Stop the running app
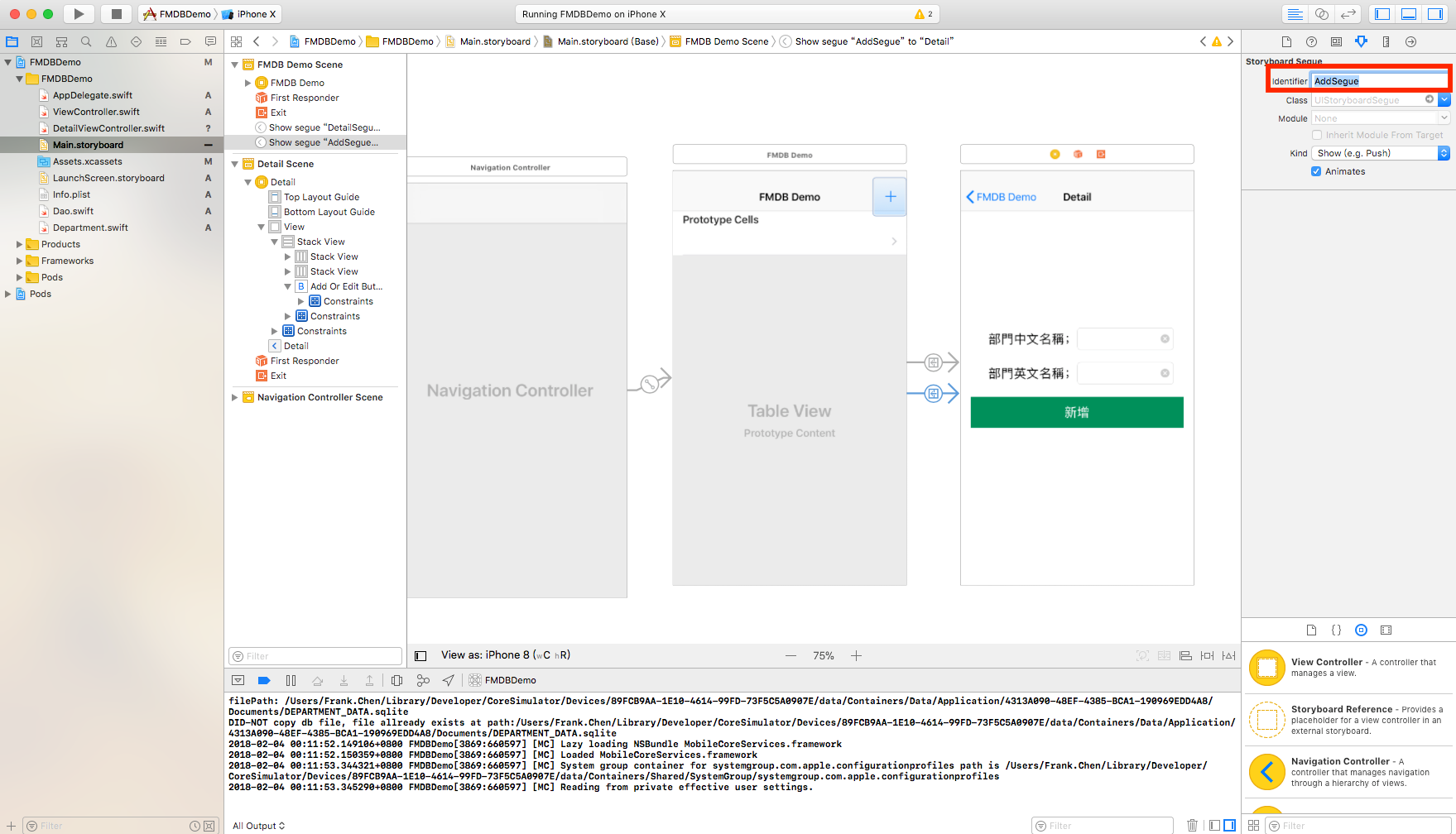The height and width of the screenshot is (834, 1456). [116, 14]
